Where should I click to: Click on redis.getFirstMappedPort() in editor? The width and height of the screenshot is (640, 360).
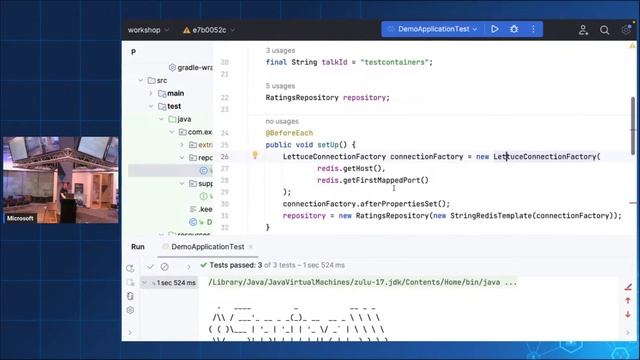[x=373, y=180]
